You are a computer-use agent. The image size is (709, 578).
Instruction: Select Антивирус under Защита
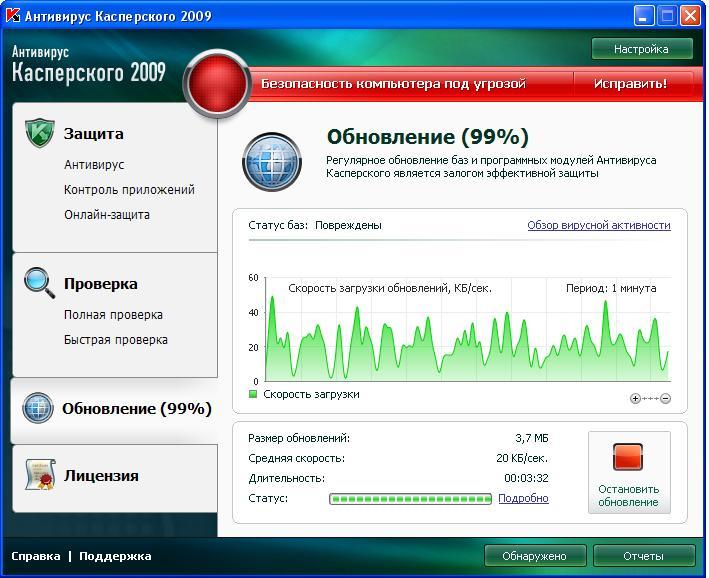[94, 165]
